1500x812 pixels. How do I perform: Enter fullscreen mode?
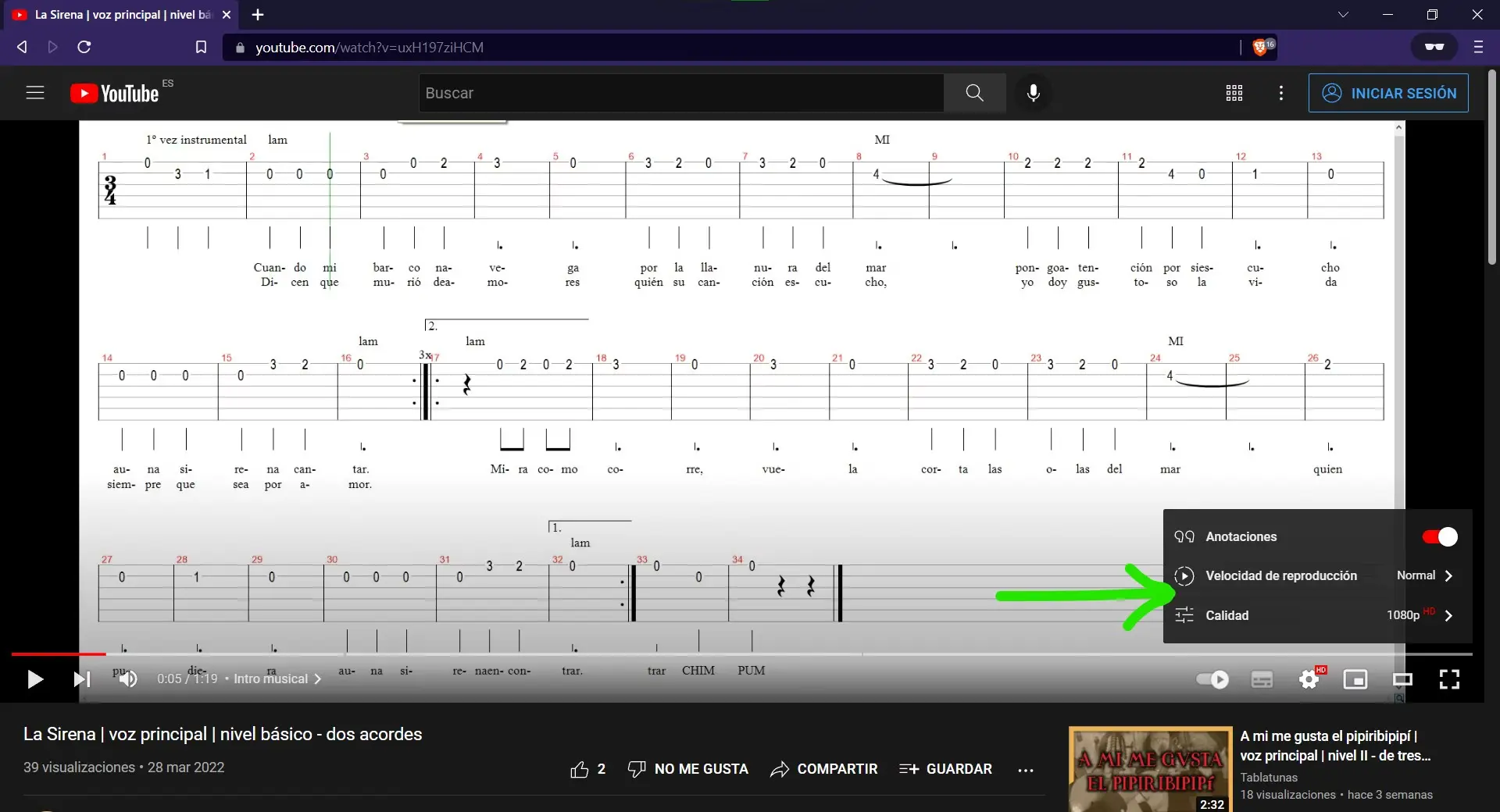coord(1449,679)
